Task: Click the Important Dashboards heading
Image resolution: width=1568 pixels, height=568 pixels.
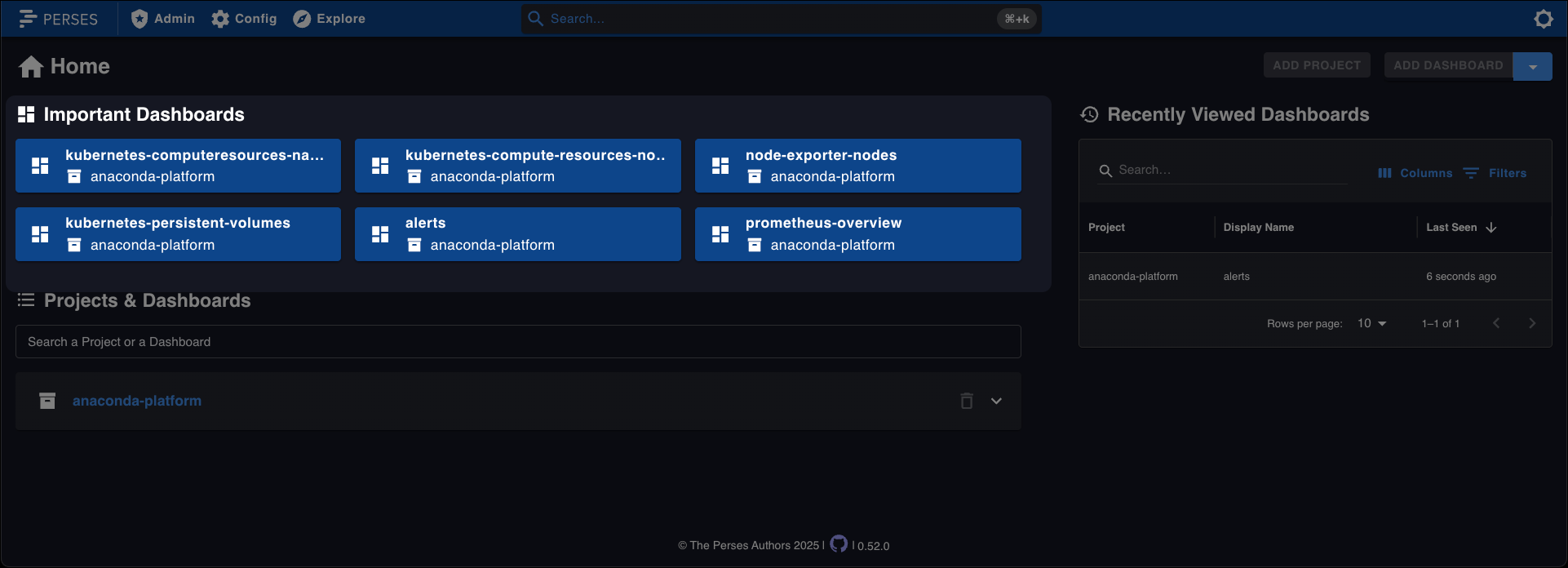Action: 144,114
